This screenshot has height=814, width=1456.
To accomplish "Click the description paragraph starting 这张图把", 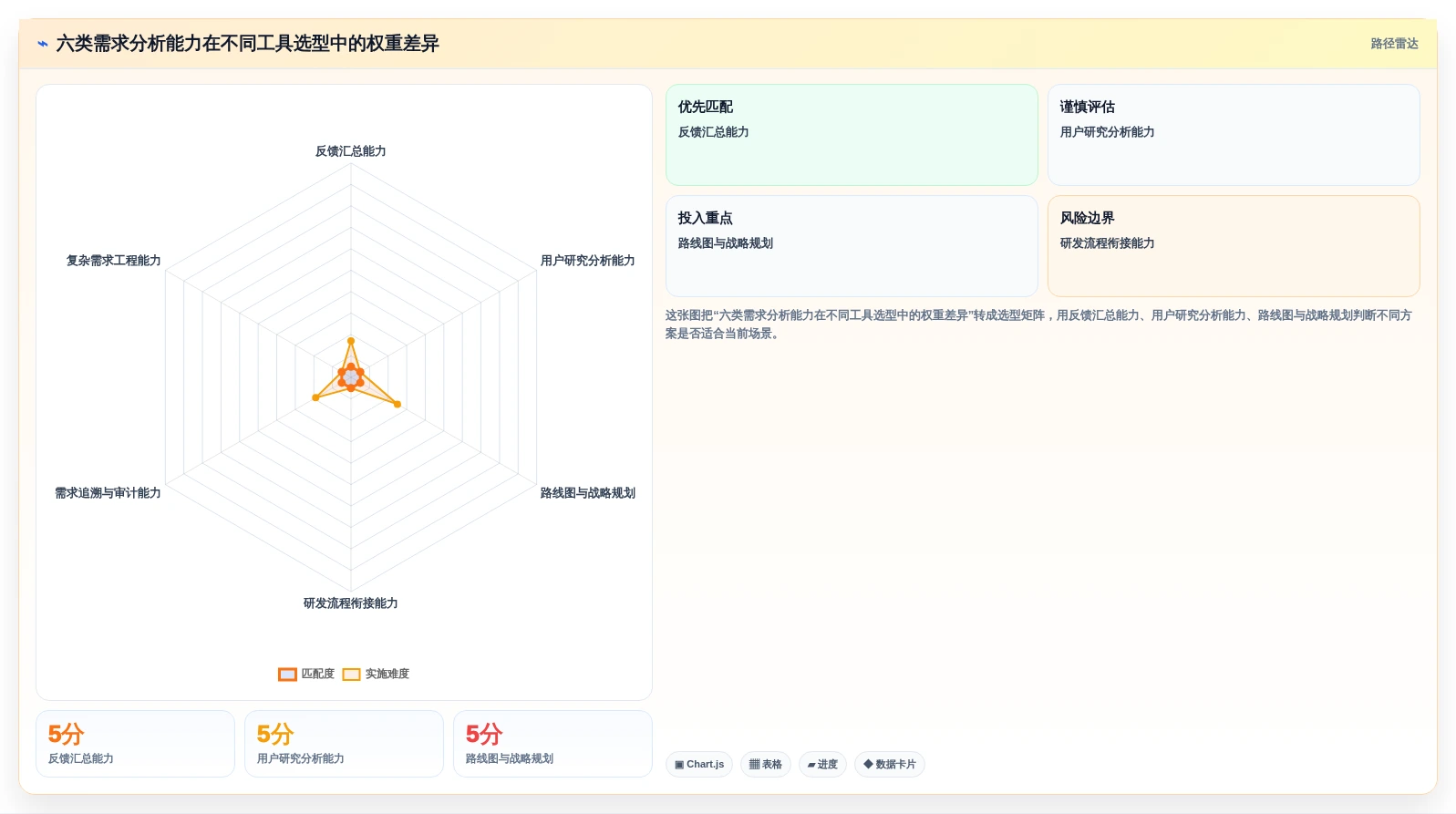I will coord(1038,325).
